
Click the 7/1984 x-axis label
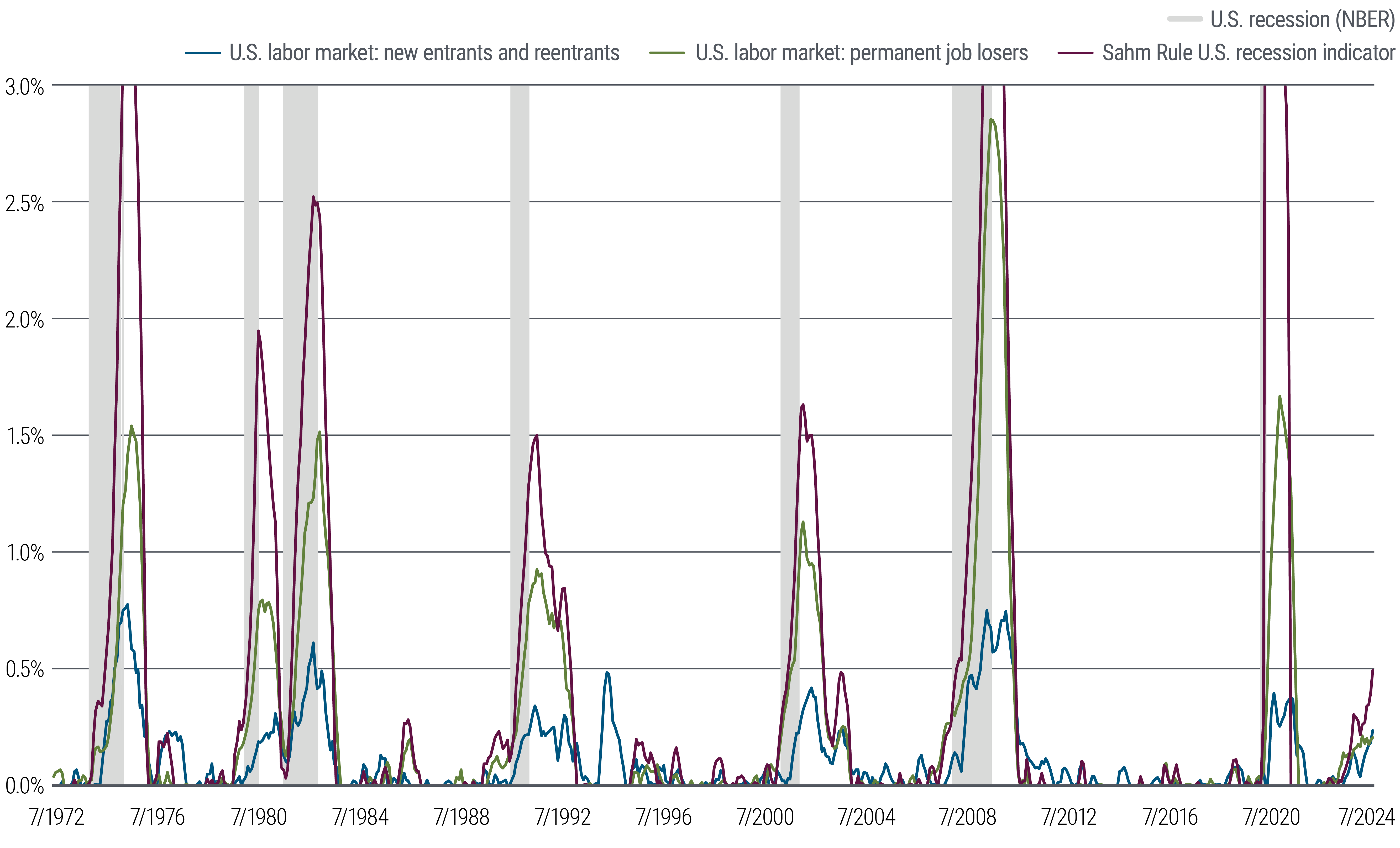[x=360, y=817]
